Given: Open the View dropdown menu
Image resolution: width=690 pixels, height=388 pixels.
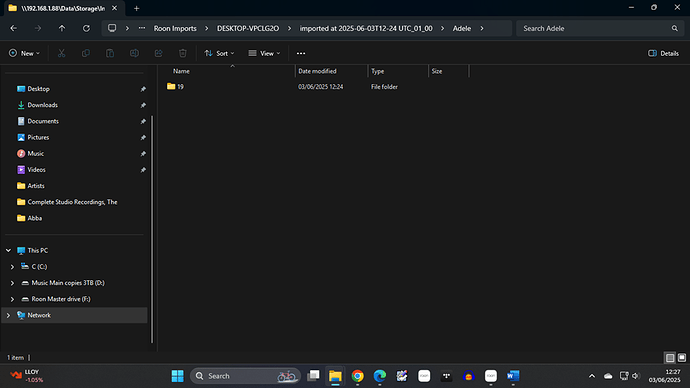Looking at the screenshot, I should tap(264, 53).
